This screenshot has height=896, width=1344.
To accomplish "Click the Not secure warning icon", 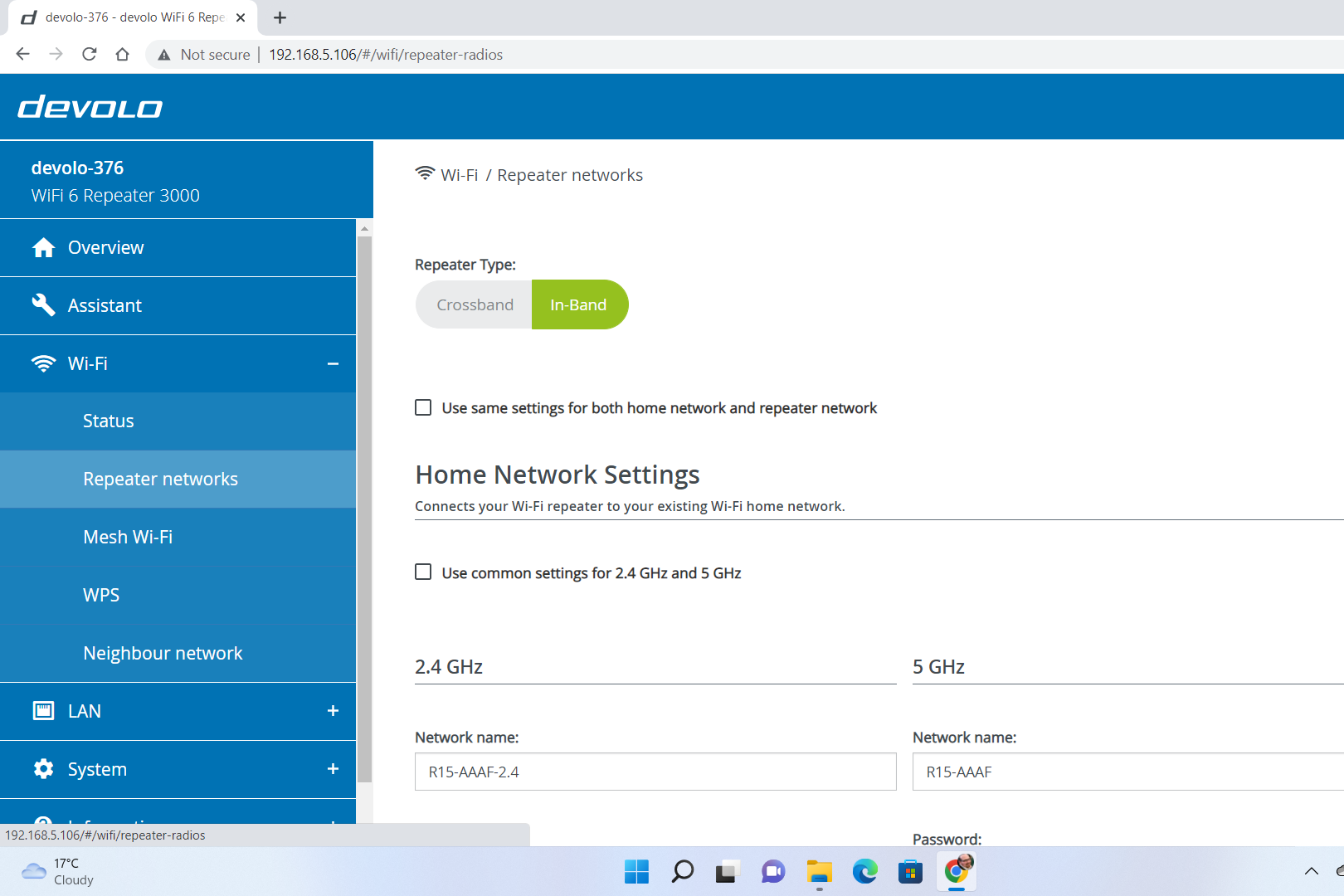I will 164,54.
